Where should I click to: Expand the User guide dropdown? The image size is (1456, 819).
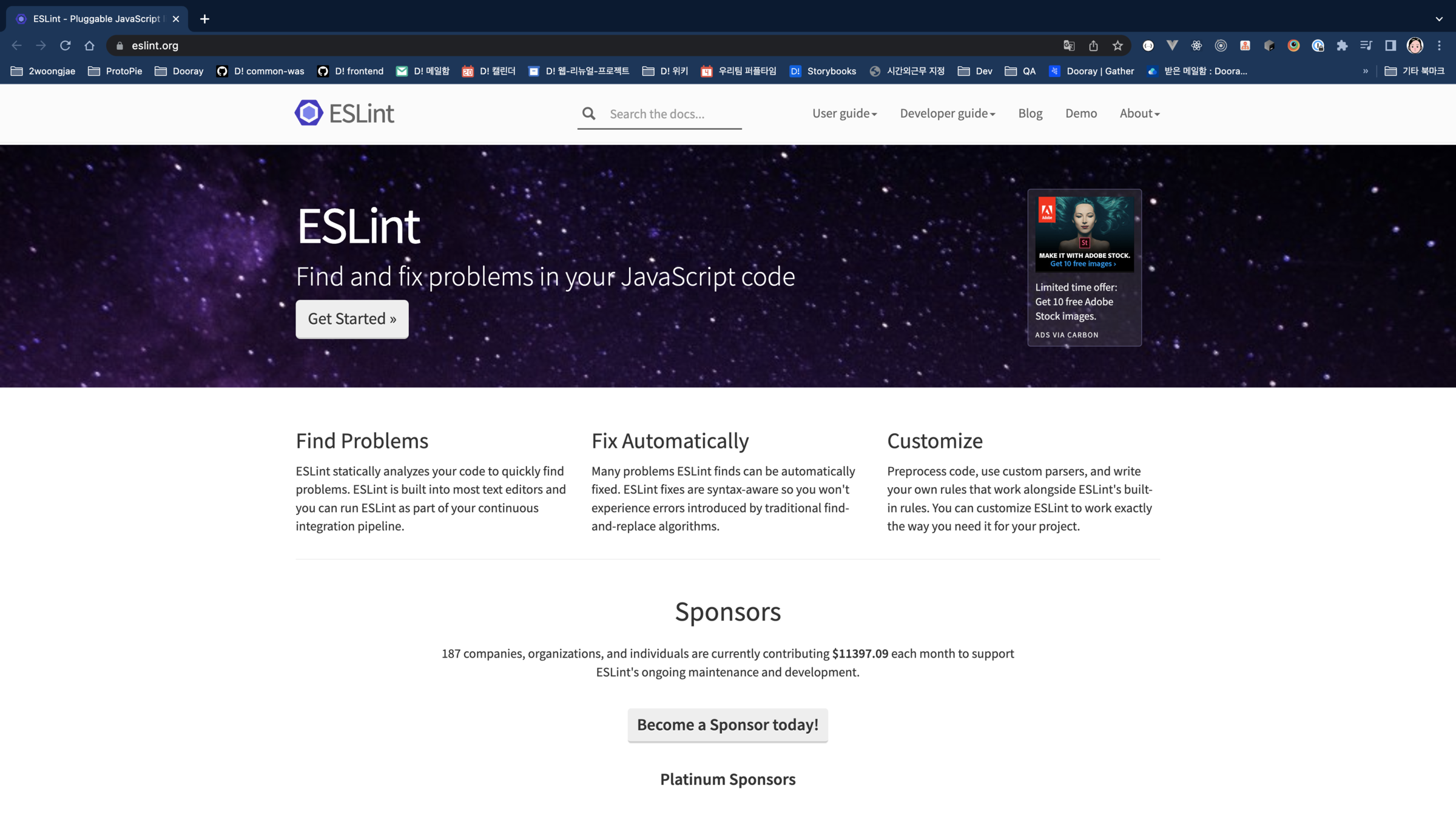click(844, 113)
